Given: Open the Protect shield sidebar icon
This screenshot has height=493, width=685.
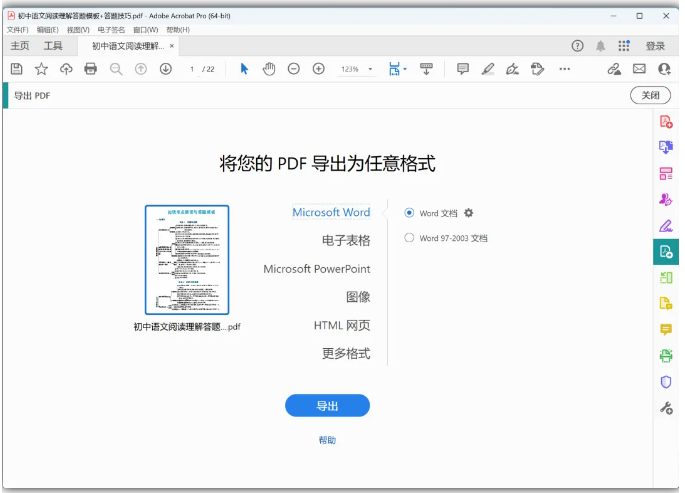Looking at the screenshot, I should pos(666,382).
